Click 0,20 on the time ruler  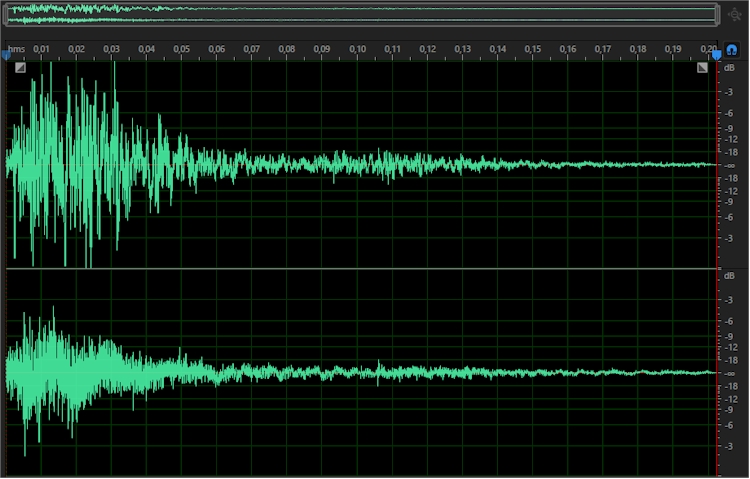[709, 49]
